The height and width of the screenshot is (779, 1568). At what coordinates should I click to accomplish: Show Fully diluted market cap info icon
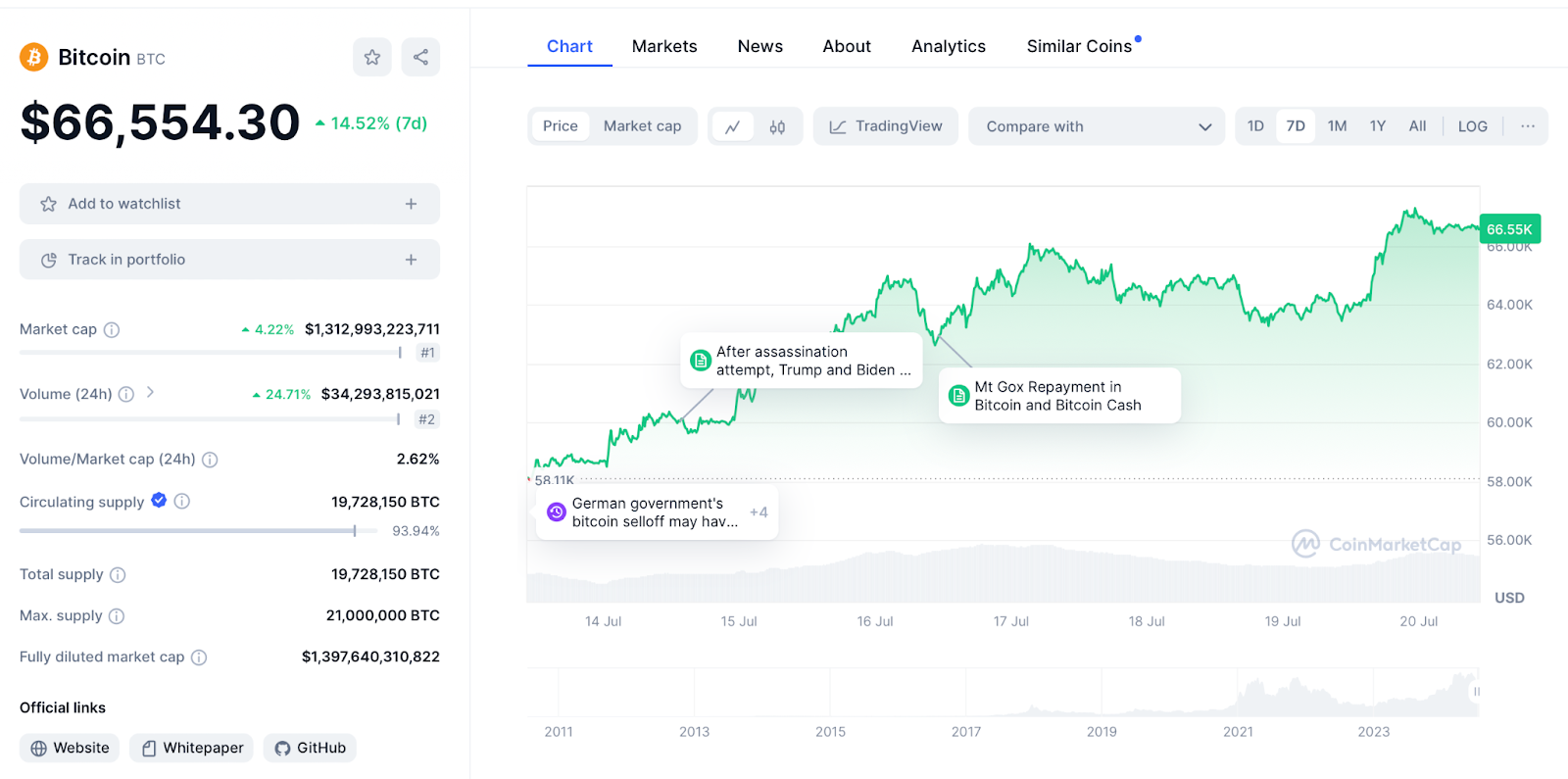199,657
